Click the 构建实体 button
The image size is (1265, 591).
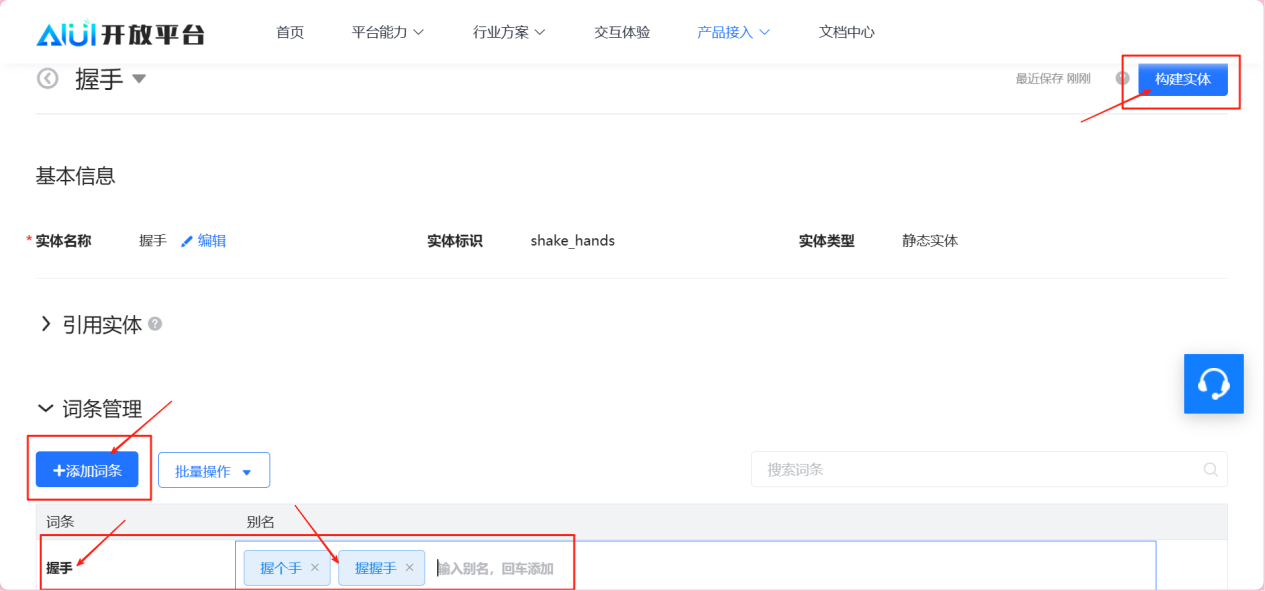1182,78
